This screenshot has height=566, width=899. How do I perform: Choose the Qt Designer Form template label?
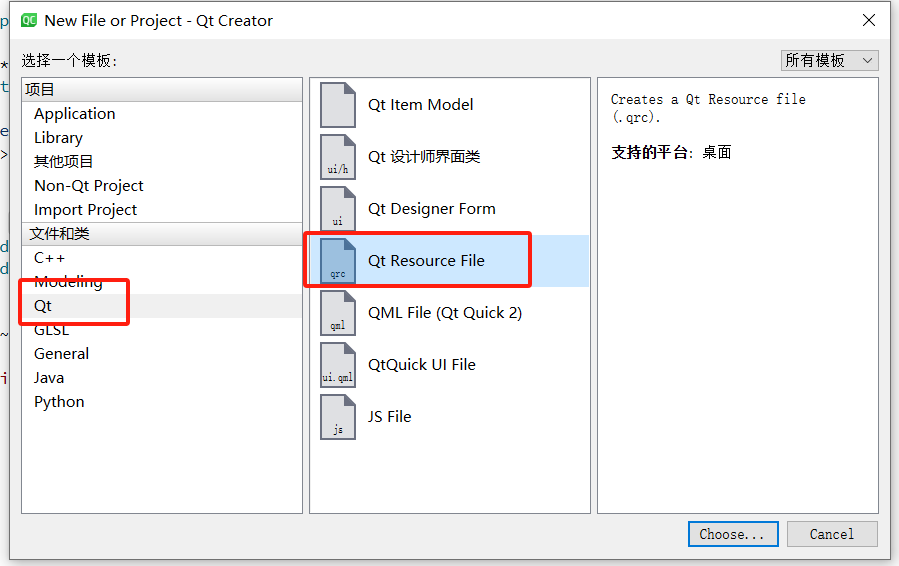(431, 209)
